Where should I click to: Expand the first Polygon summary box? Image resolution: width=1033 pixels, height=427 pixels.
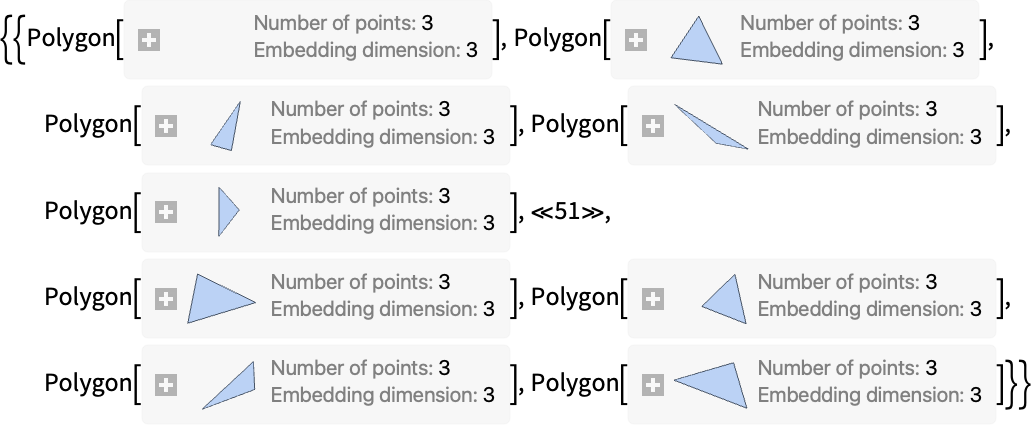click(149, 40)
